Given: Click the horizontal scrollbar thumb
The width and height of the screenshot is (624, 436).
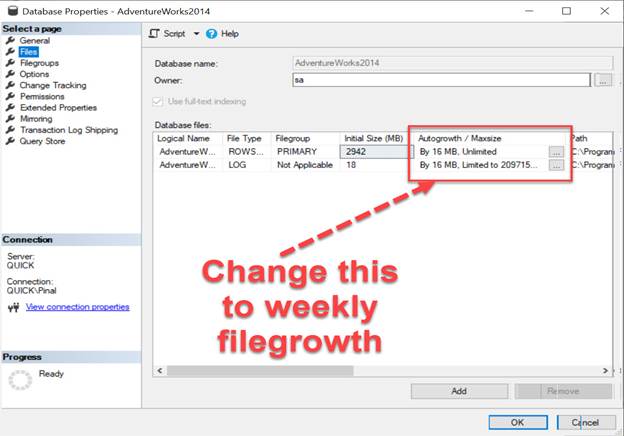Looking at the screenshot, I should click(x=260, y=371).
